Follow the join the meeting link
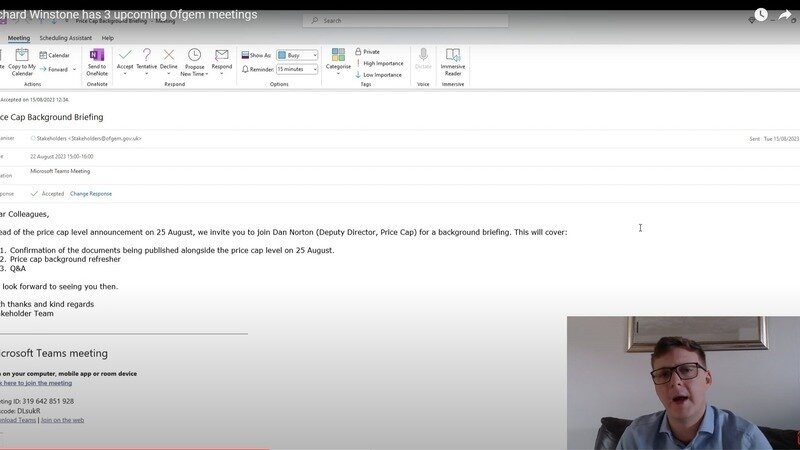This screenshot has width=800, height=450. (x=36, y=383)
